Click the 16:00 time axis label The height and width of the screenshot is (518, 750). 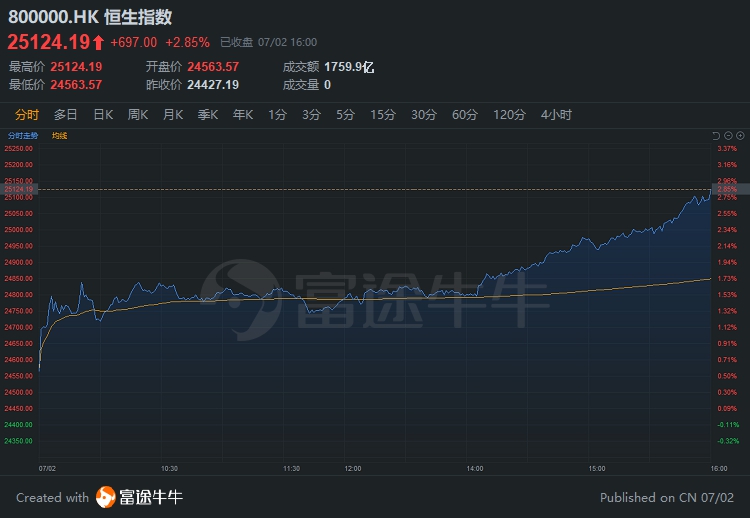point(719,469)
